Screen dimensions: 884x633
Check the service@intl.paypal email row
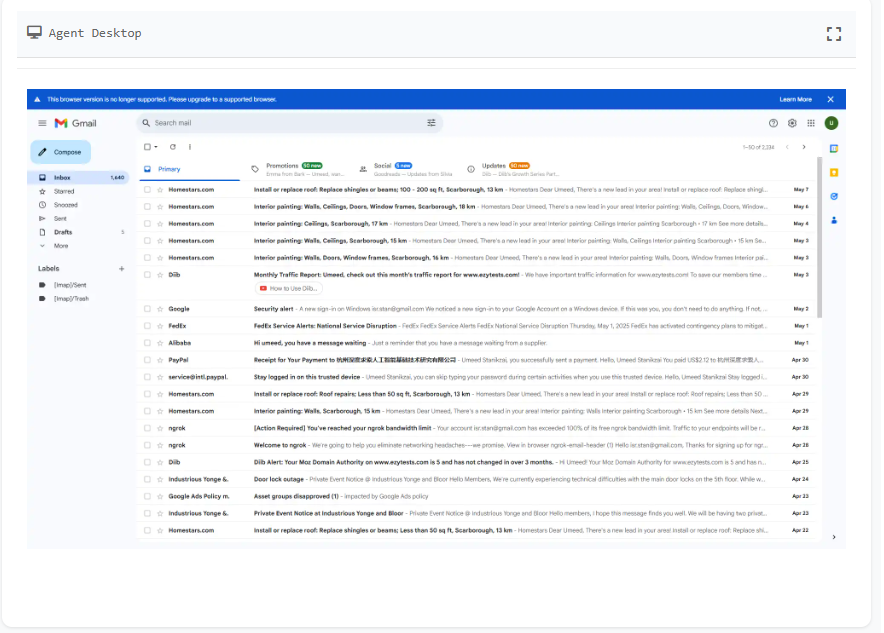(147, 377)
